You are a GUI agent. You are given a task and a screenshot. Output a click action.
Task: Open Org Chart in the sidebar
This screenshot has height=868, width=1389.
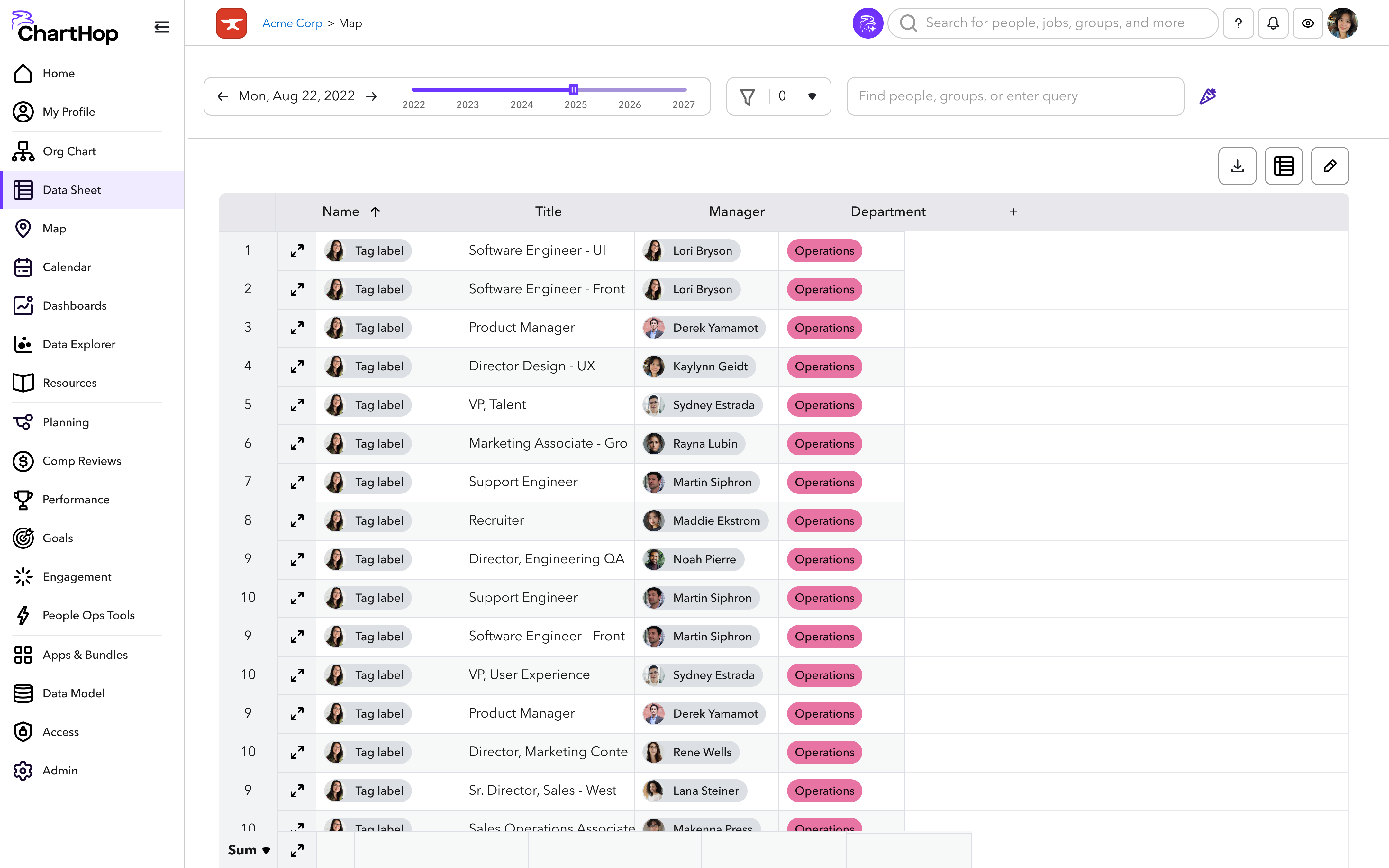(x=69, y=151)
